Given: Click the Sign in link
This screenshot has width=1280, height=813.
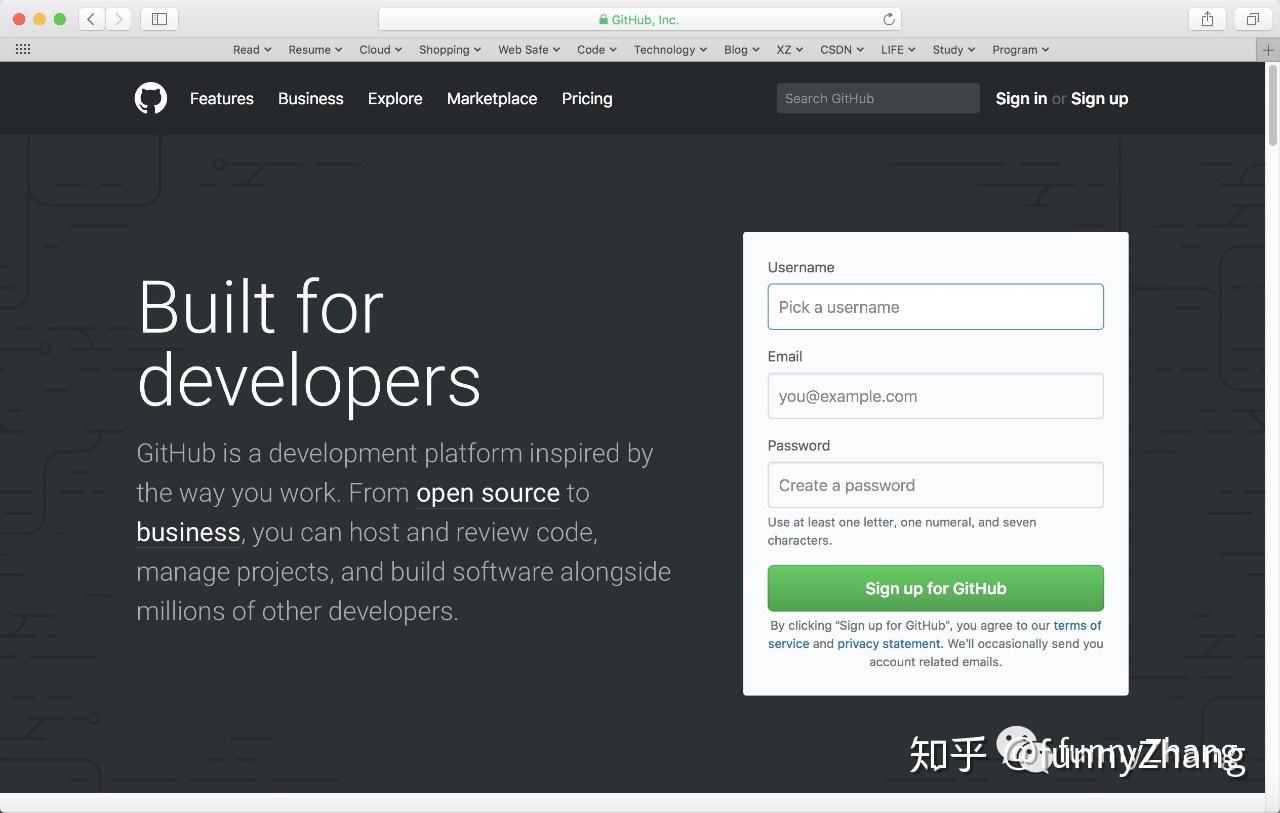Looking at the screenshot, I should 1020,98.
